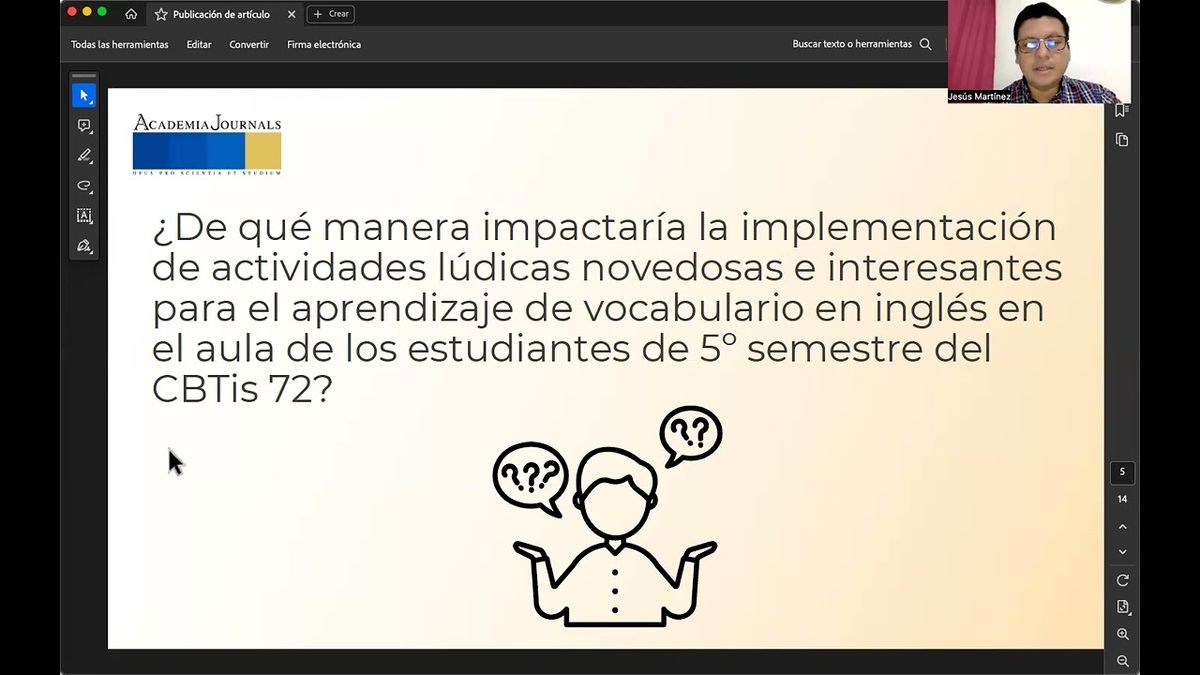Activate the text box select tool
Image resolution: width=1200 pixels, height=675 pixels.
tap(84, 216)
